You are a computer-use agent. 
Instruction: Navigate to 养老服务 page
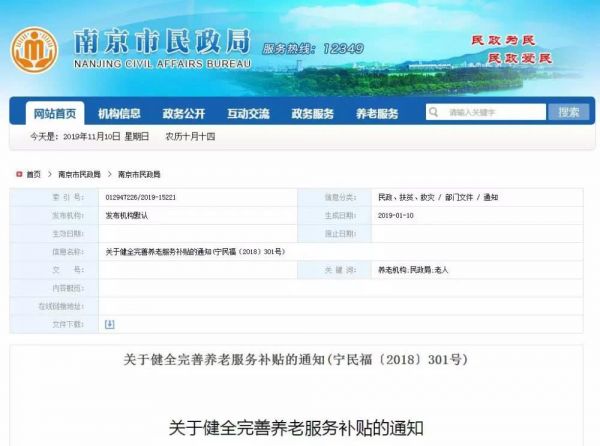[377, 113]
